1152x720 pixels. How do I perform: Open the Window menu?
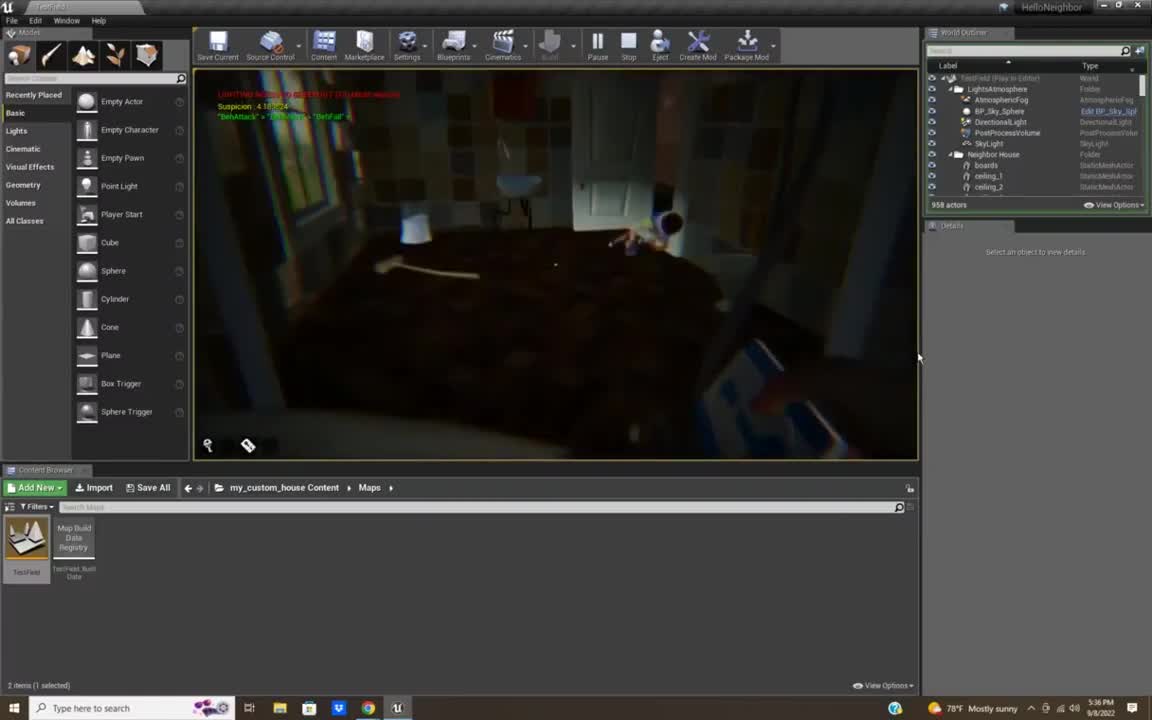tap(66, 20)
